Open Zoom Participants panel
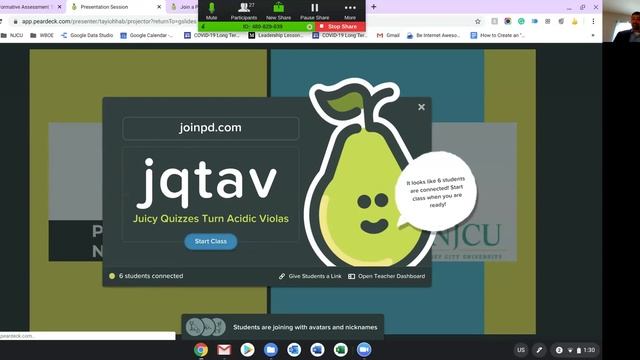This screenshot has height=360, width=640. (244, 11)
